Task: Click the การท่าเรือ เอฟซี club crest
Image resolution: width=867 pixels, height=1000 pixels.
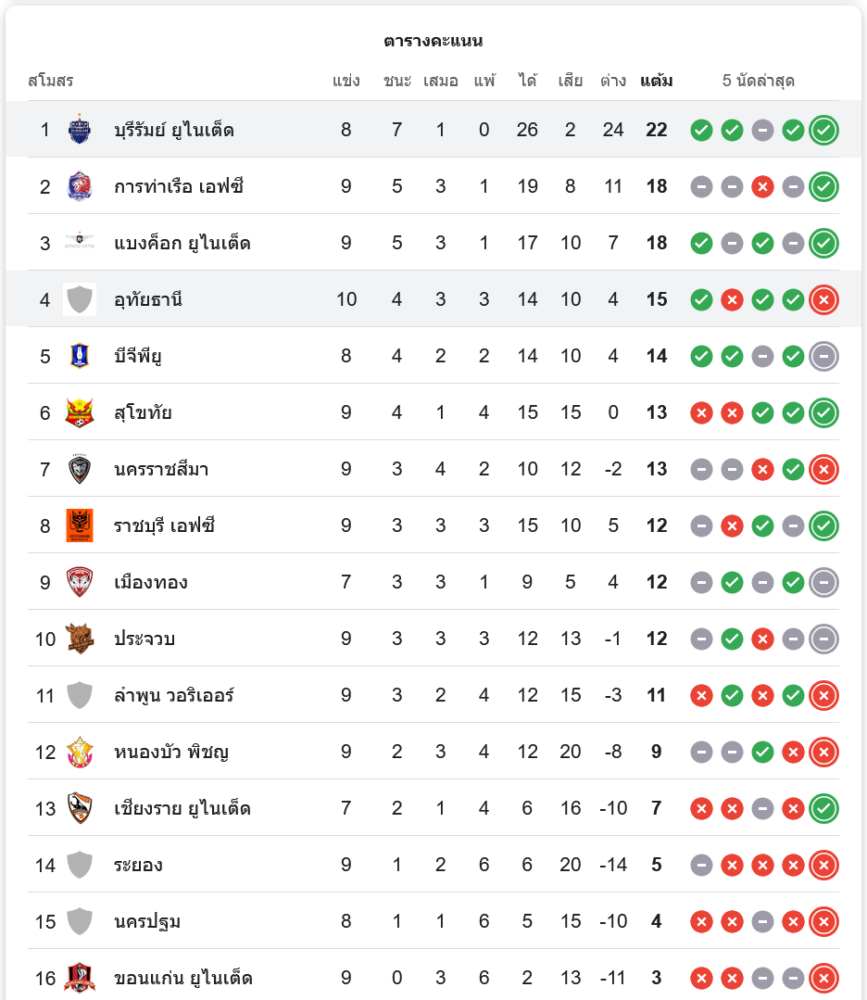Action: 80,186
